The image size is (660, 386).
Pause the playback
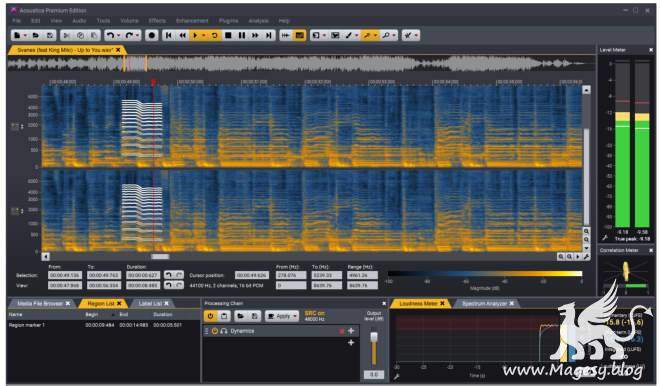coord(242,36)
